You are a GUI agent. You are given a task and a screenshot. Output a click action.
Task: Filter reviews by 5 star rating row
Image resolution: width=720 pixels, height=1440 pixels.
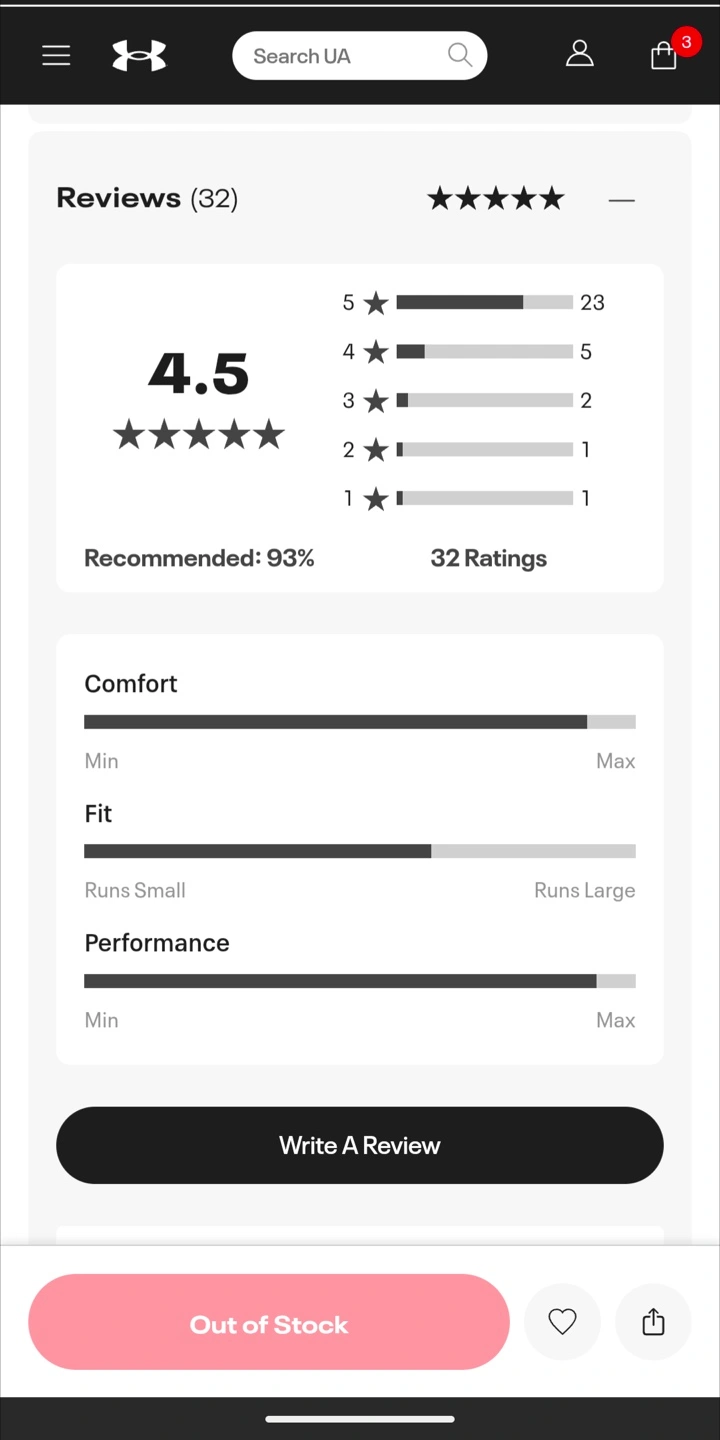click(474, 302)
